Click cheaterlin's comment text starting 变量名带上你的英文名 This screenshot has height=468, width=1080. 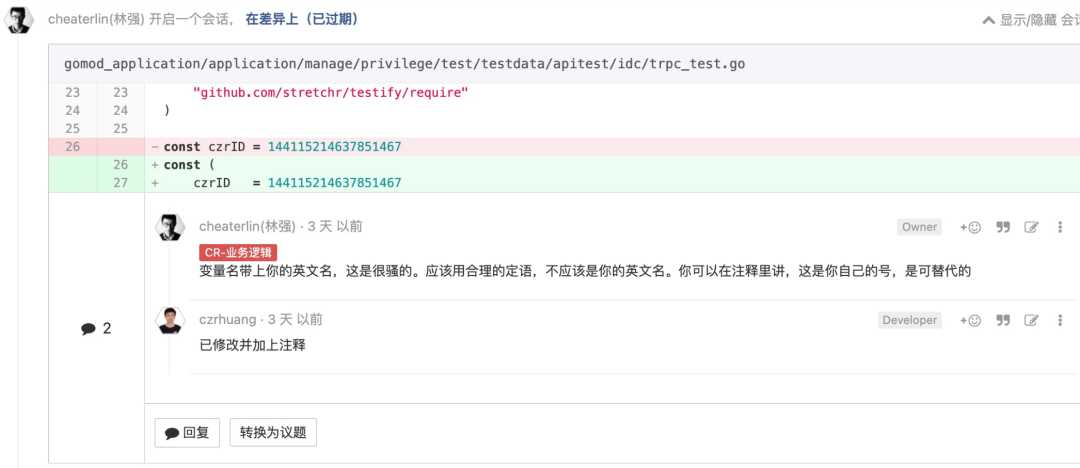[585, 271]
